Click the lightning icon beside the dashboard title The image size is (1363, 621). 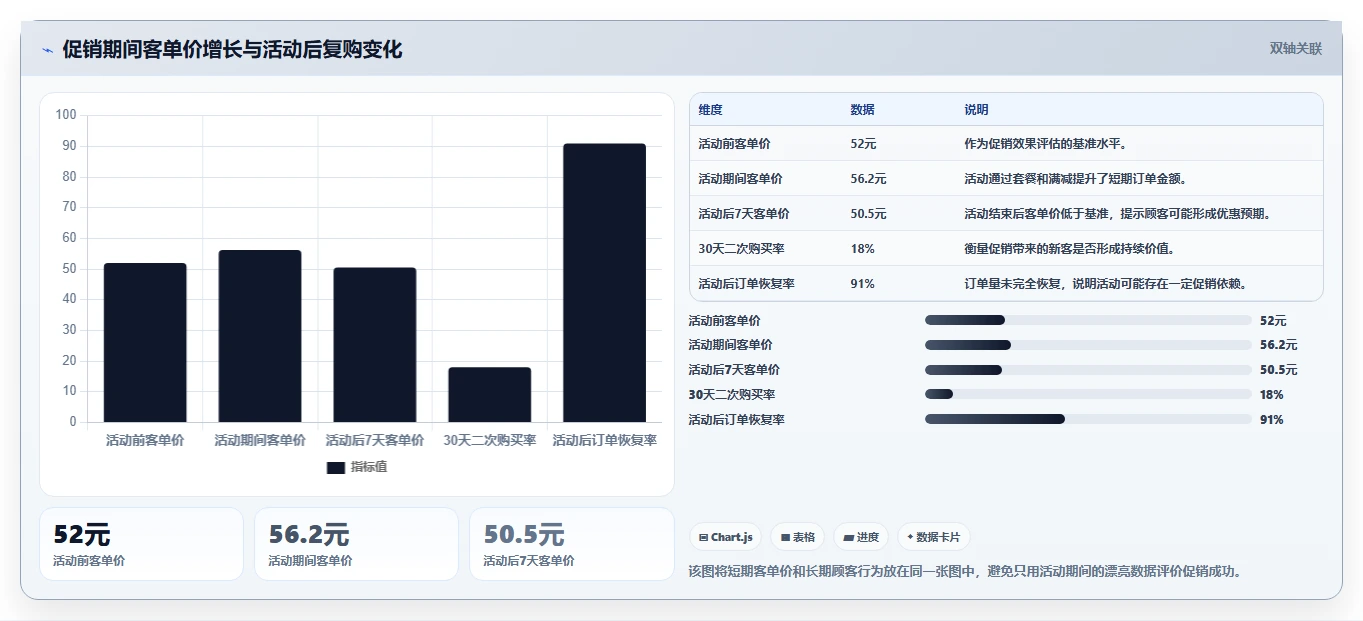pyautogui.click(x=47, y=50)
